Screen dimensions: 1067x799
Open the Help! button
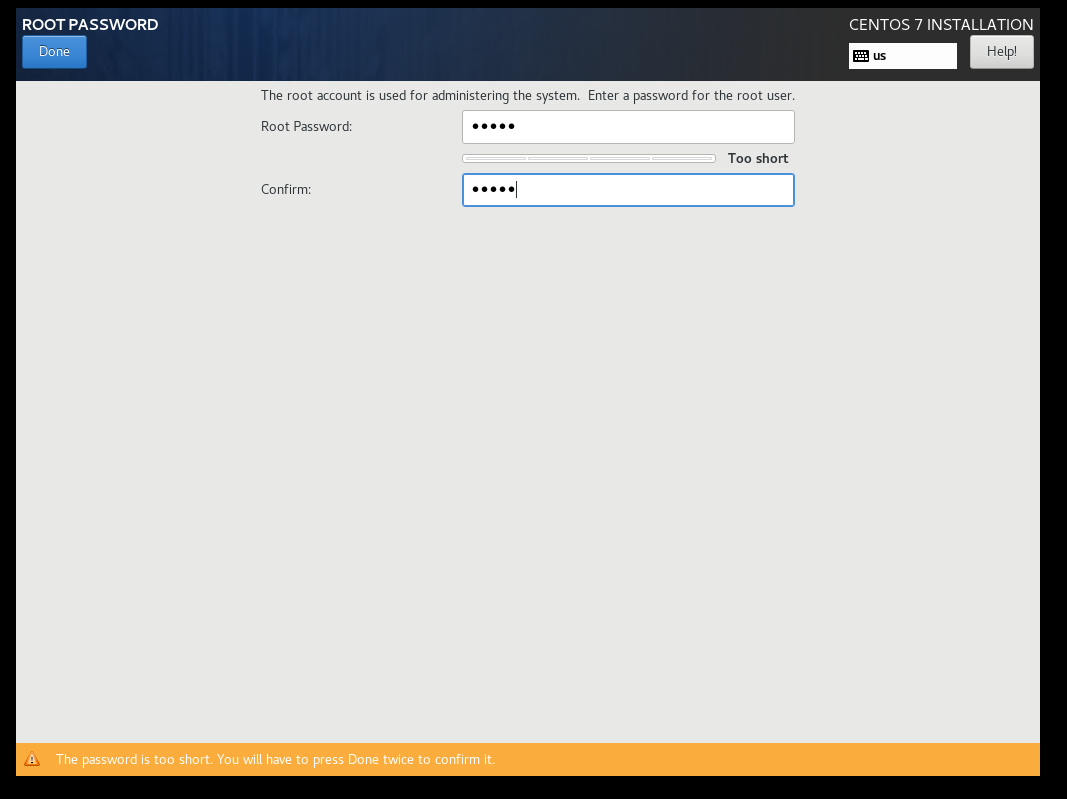click(x=1002, y=52)
